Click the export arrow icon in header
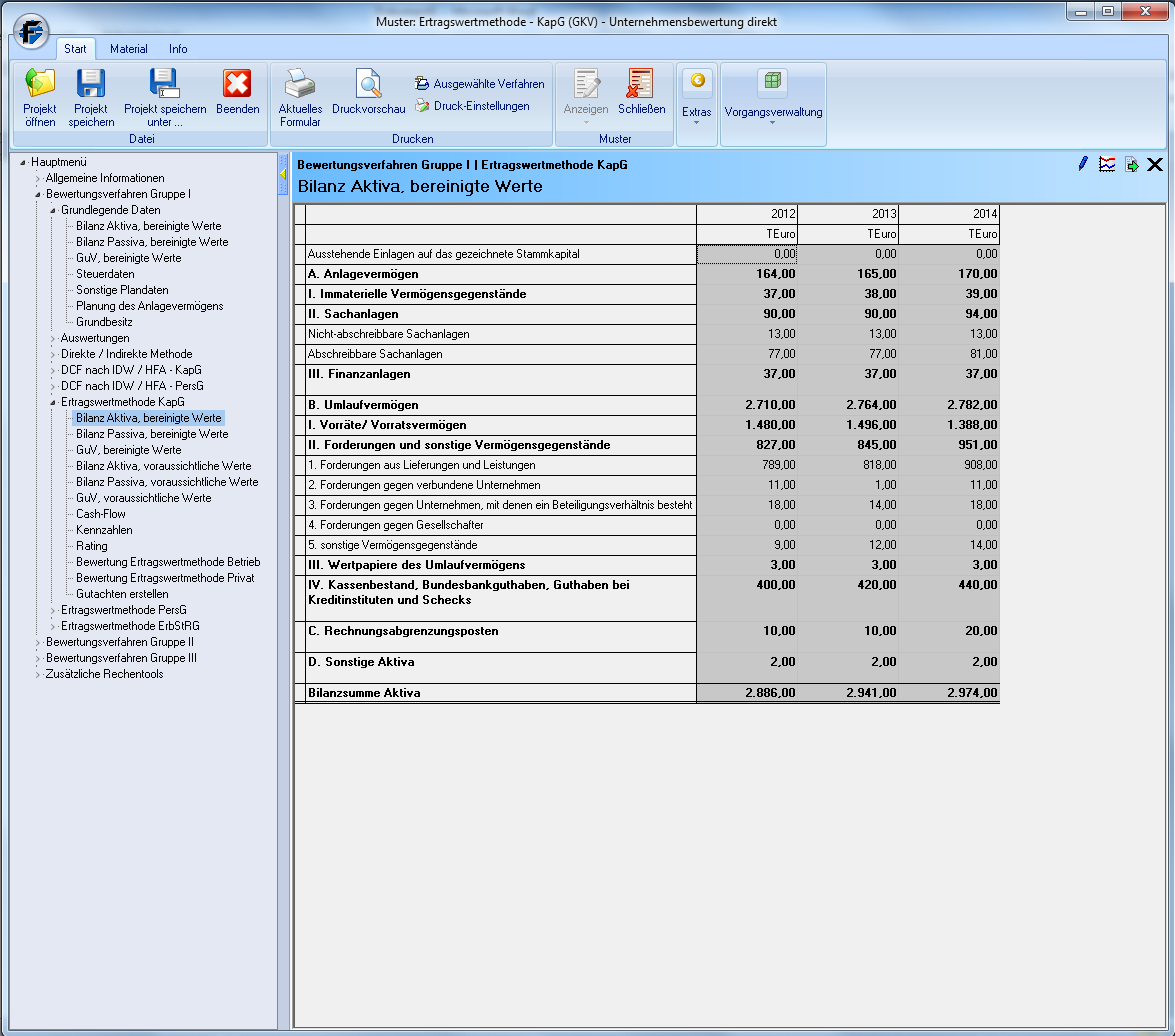The height and width of the screenshot is (1036, 1175). coord(1132,165)
